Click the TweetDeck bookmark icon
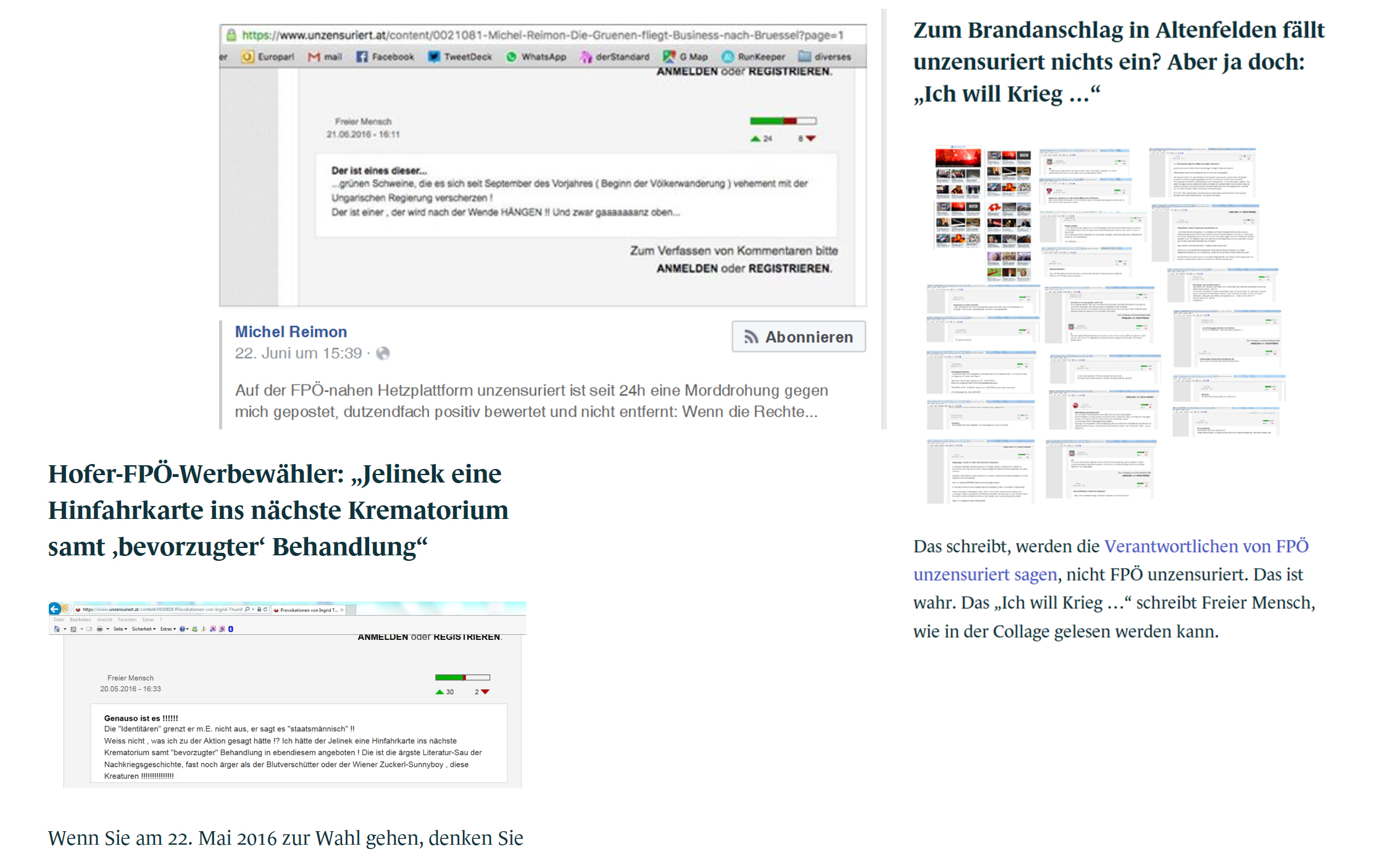This screenshot has width=1400, height=862. point(434,57)
